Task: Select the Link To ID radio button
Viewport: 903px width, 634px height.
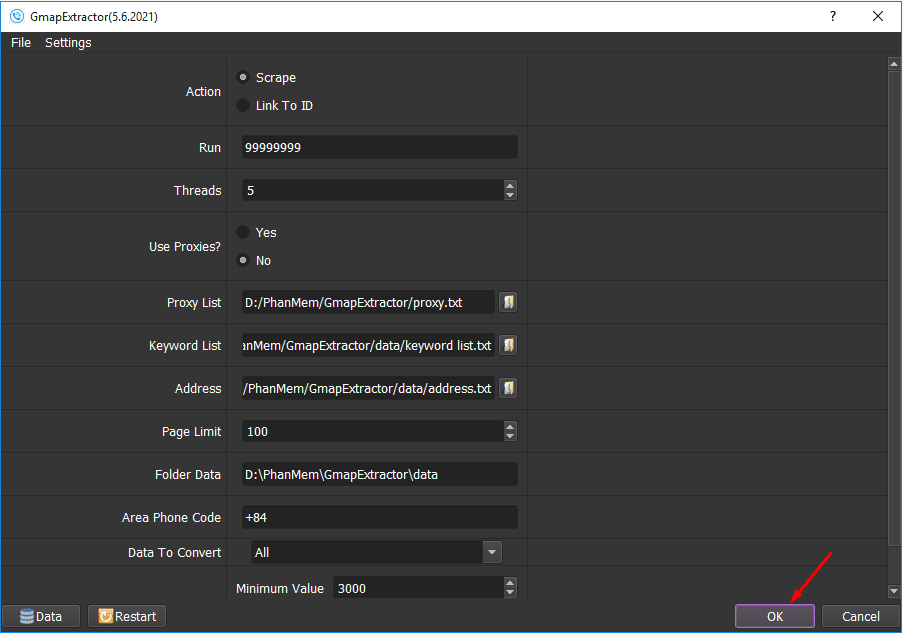Action: [x=243, y=105]
